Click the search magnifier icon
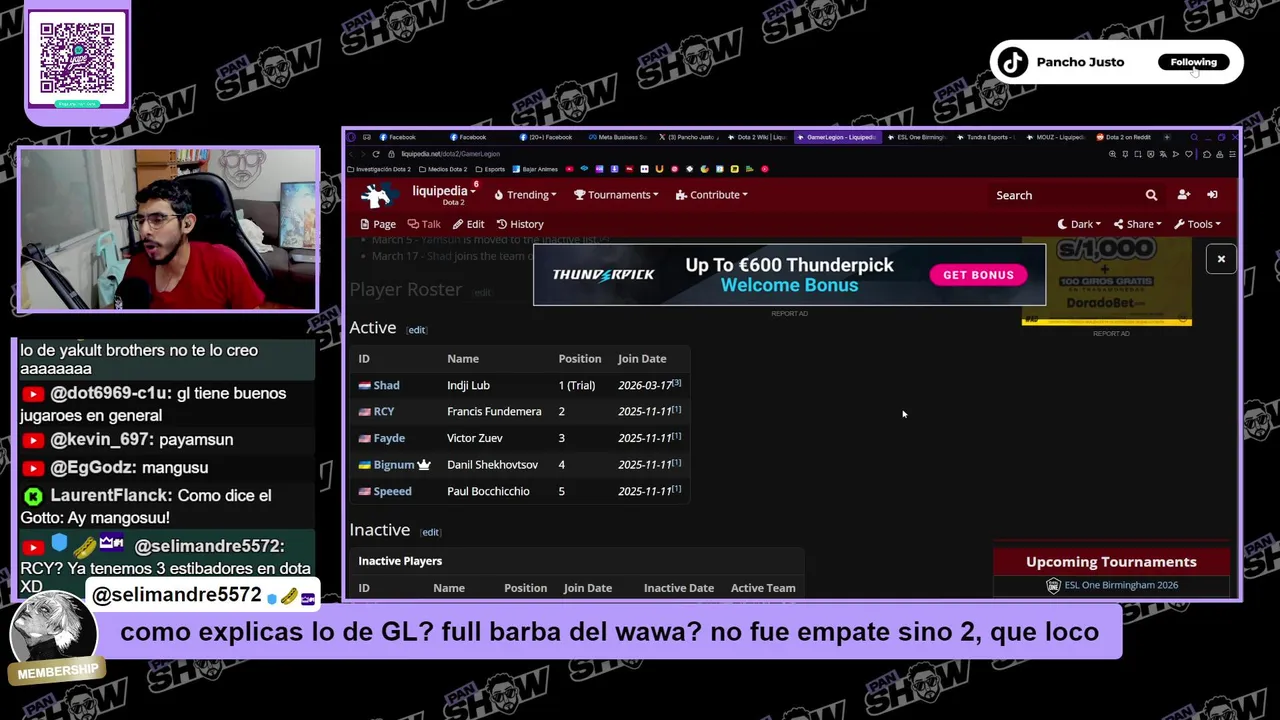Image resolution: width=1280 pixels, height=720 pixels. 1151,195
